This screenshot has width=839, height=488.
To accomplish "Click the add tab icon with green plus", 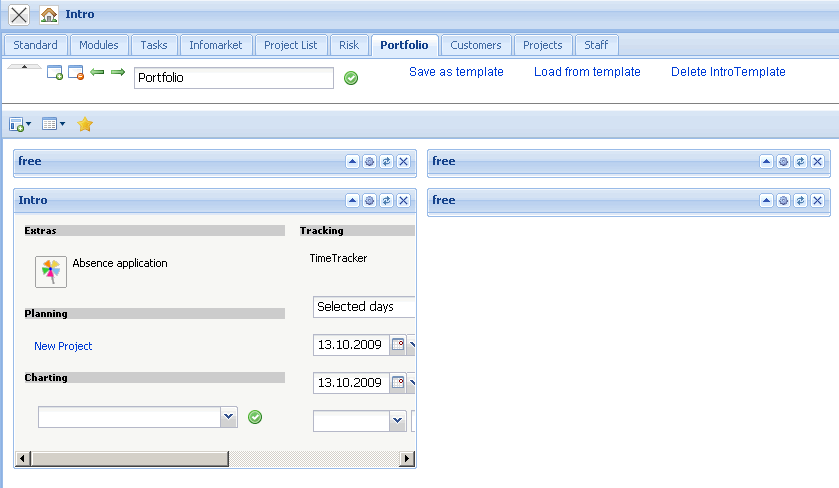I will click(x=55, y=73).
